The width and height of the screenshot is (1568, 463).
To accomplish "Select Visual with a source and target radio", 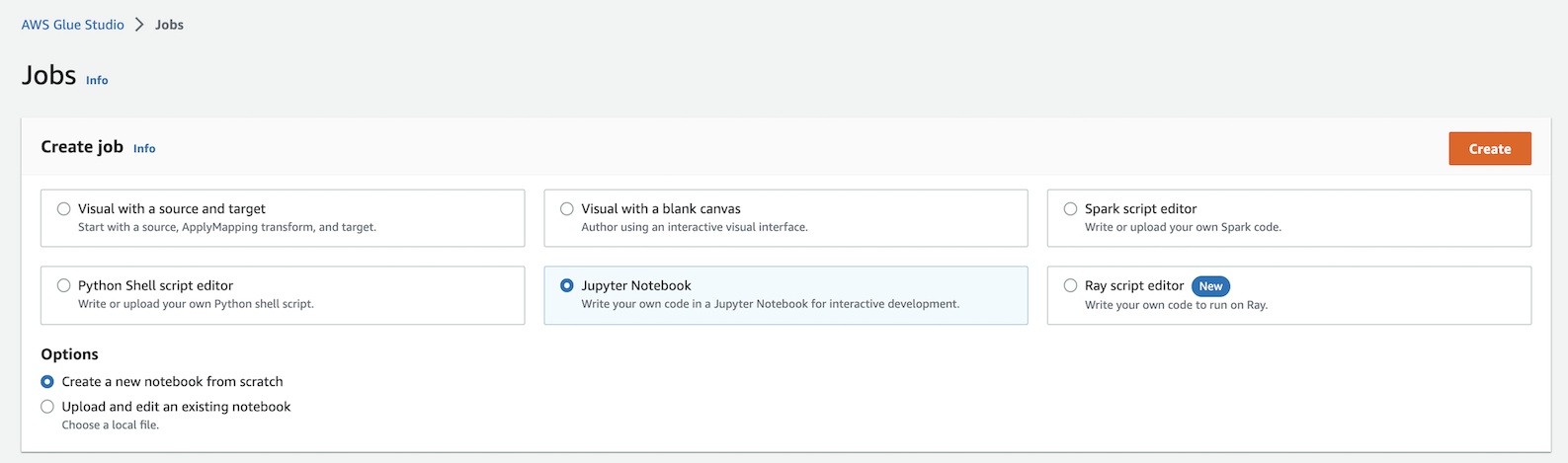I will [x=64, y=209].
